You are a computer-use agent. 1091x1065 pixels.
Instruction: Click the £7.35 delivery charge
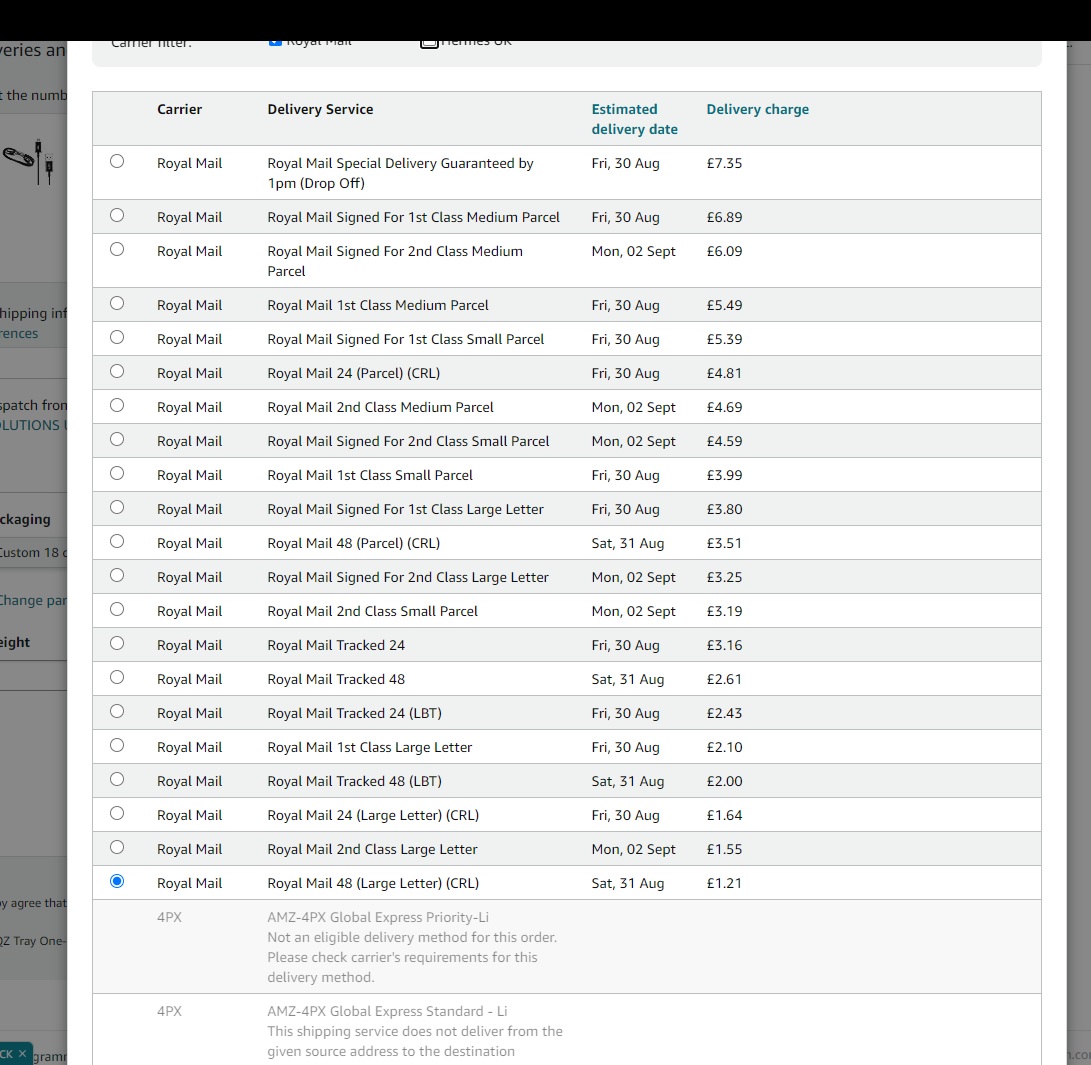click(x=724, y=163)
